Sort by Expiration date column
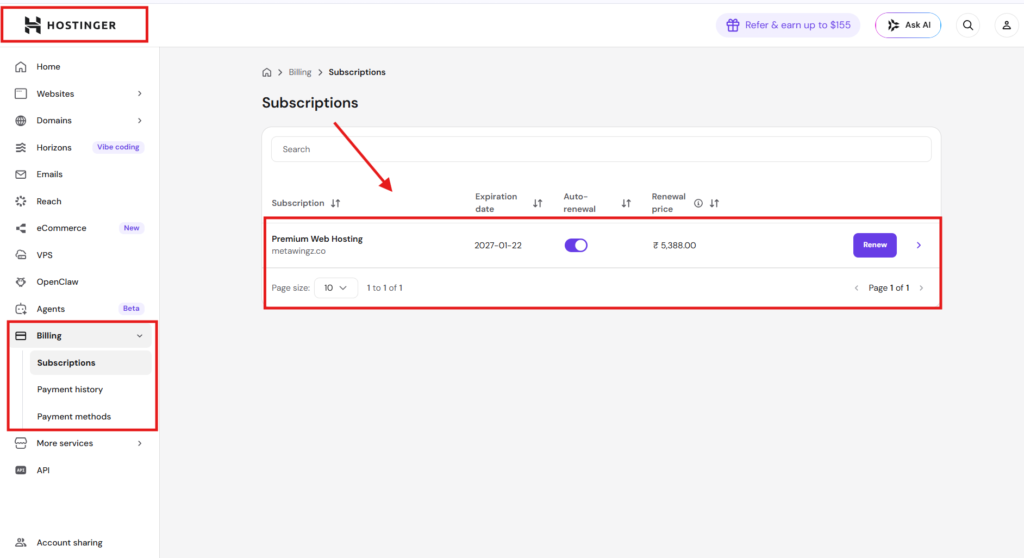The width and height of the screenshot is (1024, 558). [x=537, y=203]
